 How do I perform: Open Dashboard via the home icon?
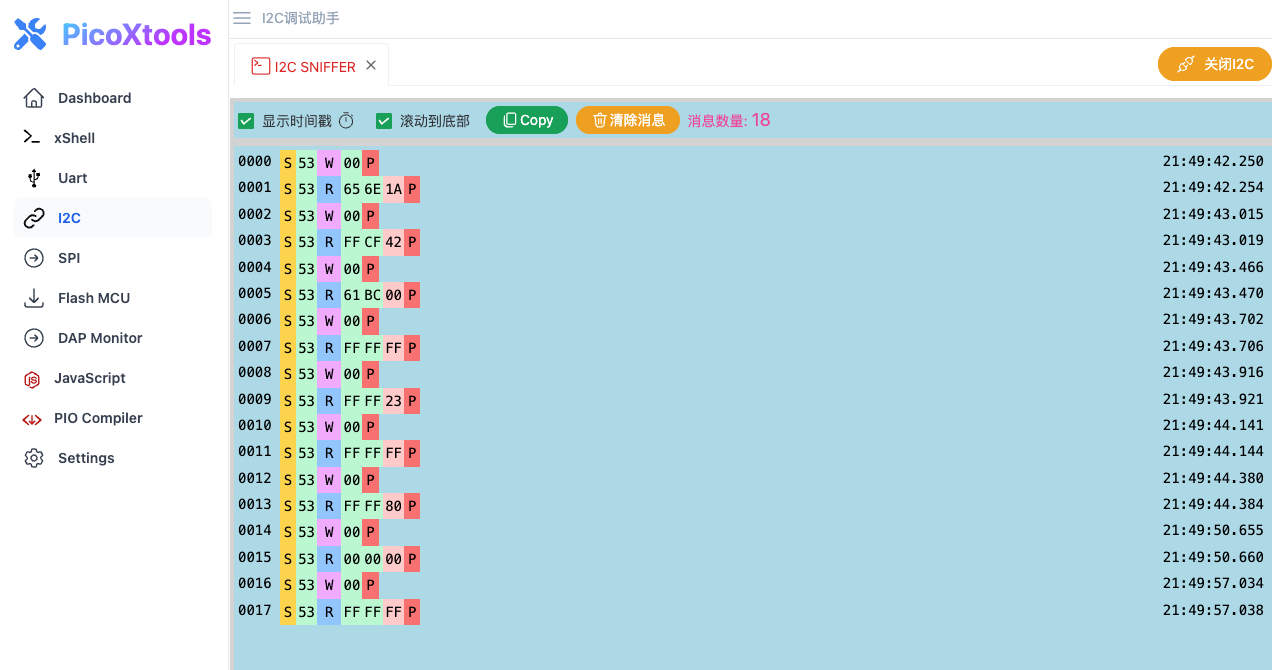click(x=34, y=98)
